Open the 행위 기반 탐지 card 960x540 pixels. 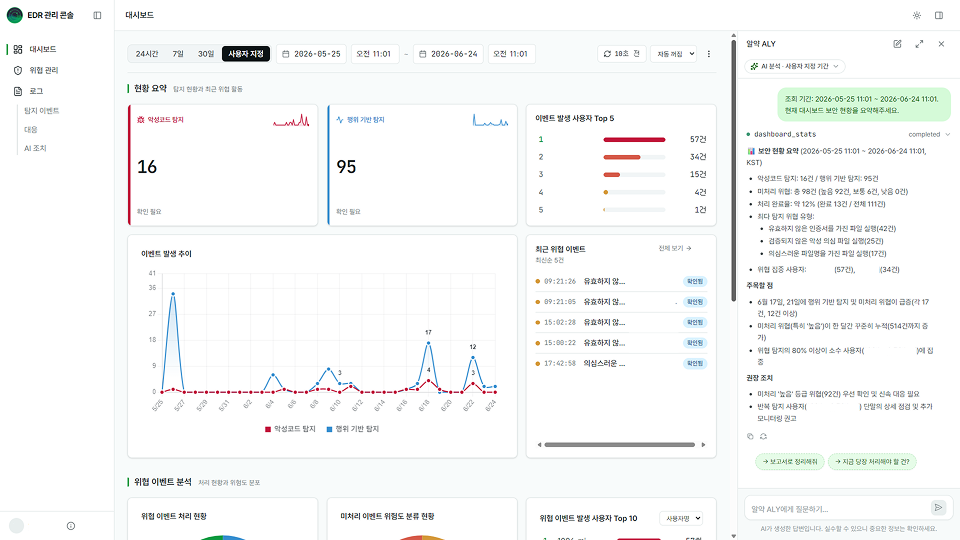[x=422, y=165]
